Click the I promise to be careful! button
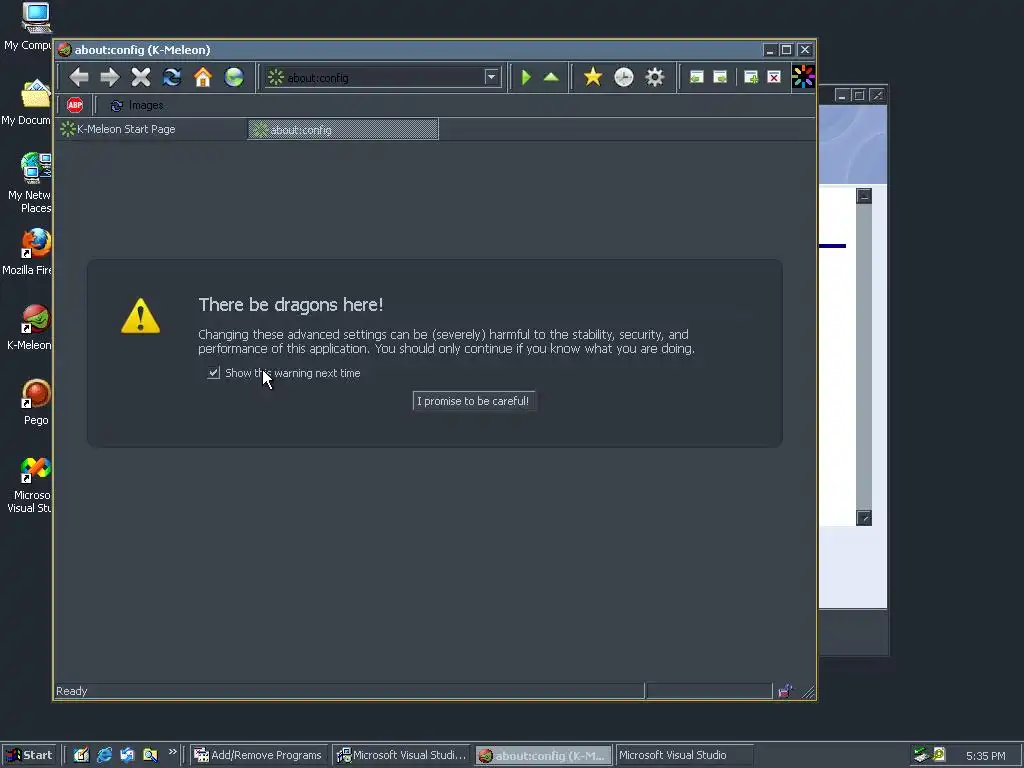The width and height of the screenshot is (1024, 768). click(x=474, y=401)
